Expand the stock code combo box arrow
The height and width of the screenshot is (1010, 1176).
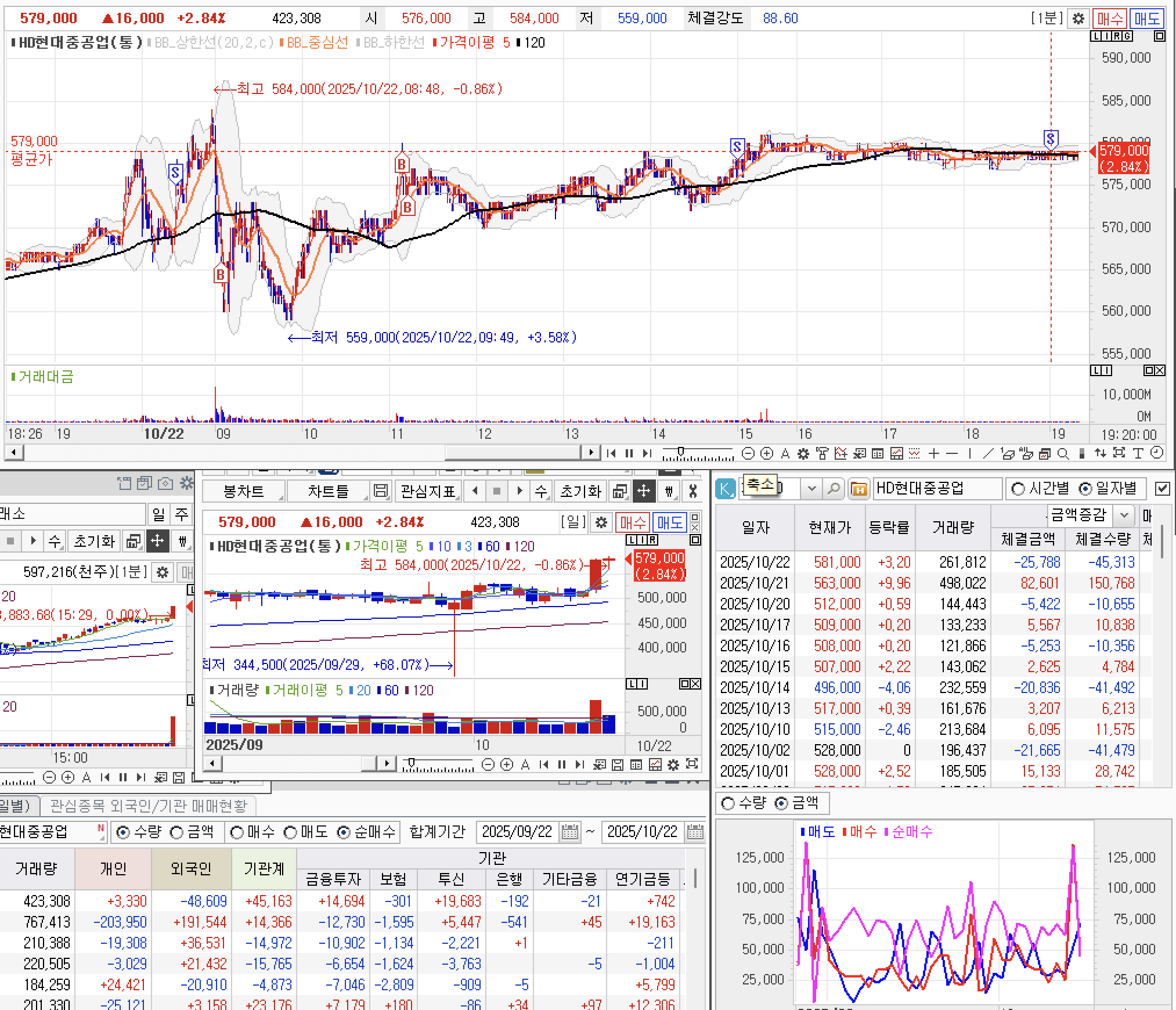click(x=811, y=489)
